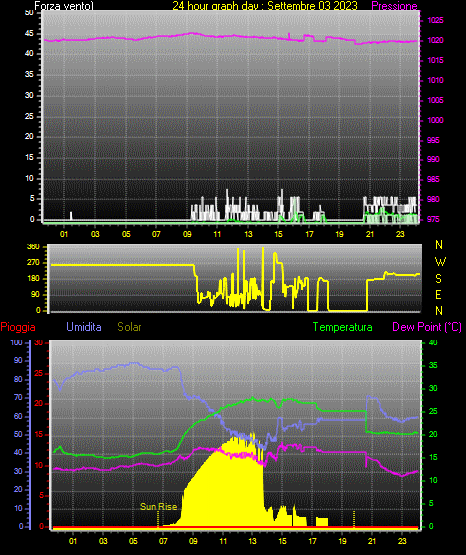Click the Sun Rise marker text

pos(158,507)
